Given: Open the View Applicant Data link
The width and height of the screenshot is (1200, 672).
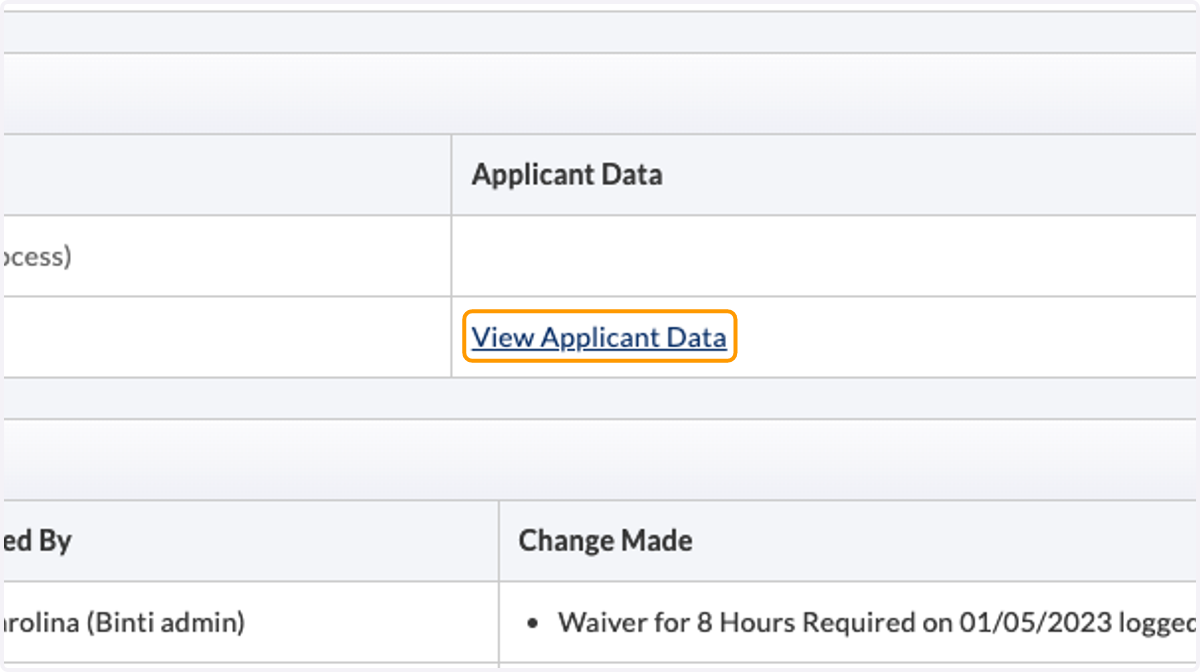Looking at the screenshot, I should coord(599,337).
